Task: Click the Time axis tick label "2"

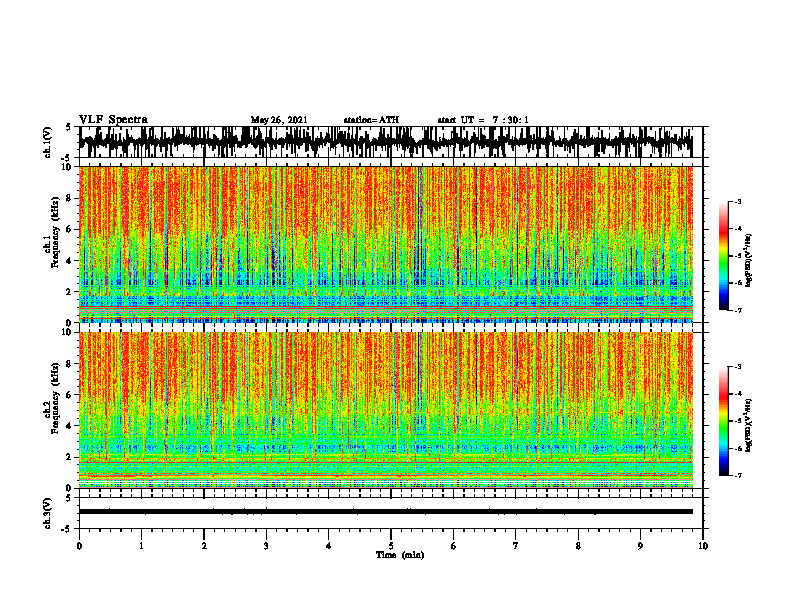Action: click(x=204, y=546)
